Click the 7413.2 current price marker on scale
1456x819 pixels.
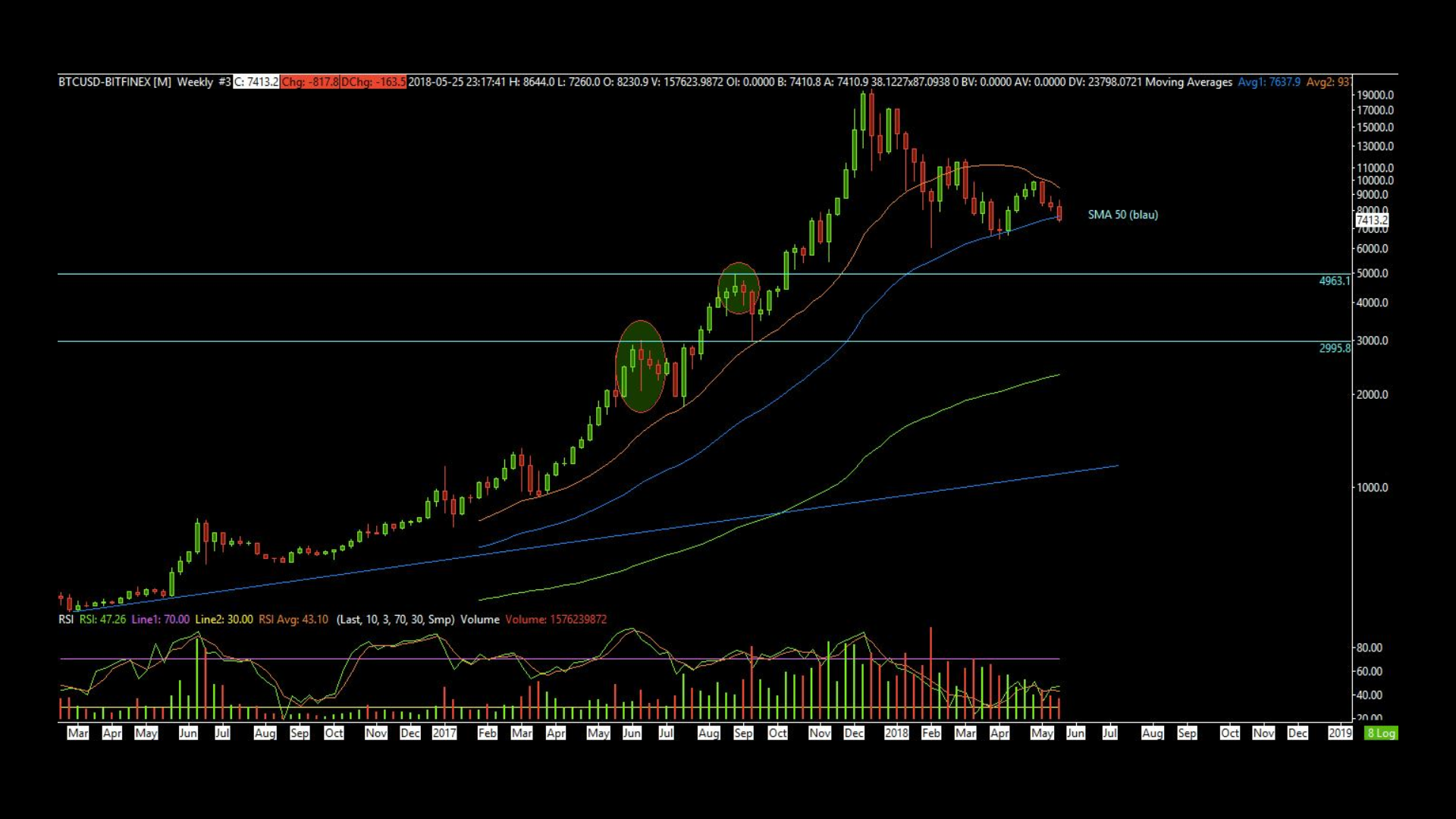(x=1372, y=220)
